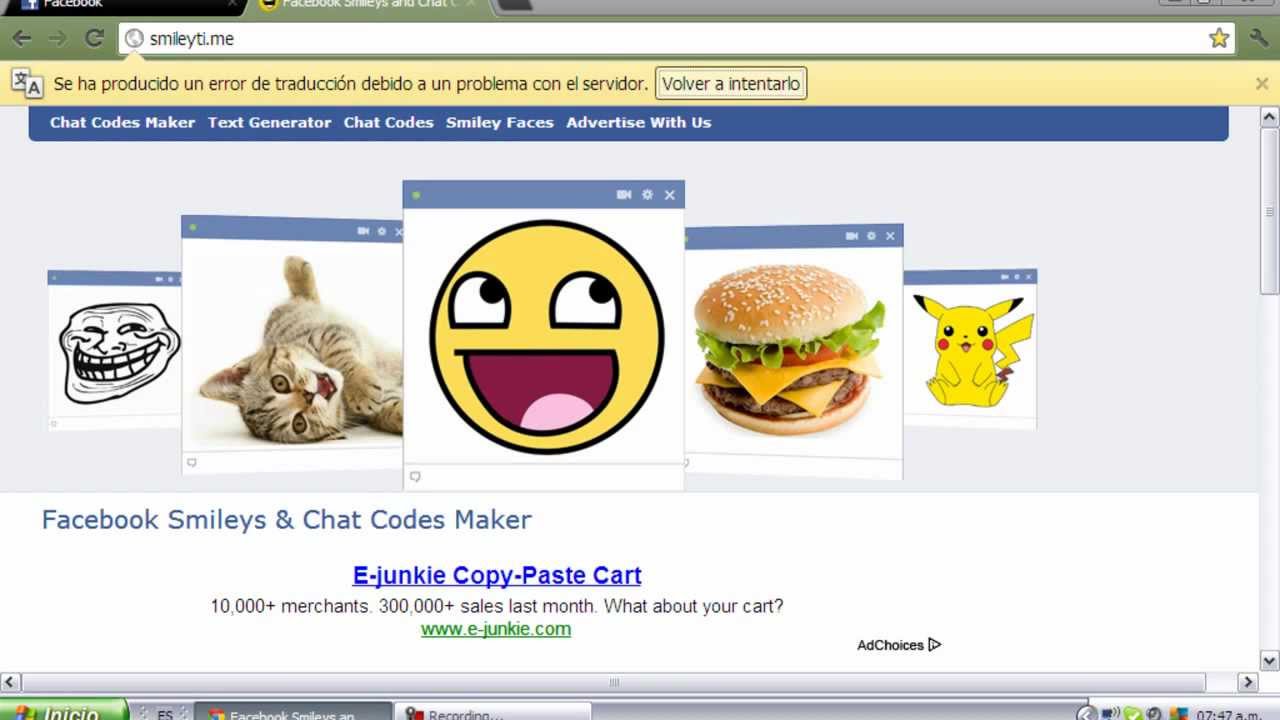Image resolution: width=1280 pixels, height=720 pixels.
Task: Open the Chrome wrench menu
Action: tap(1259, 39)
